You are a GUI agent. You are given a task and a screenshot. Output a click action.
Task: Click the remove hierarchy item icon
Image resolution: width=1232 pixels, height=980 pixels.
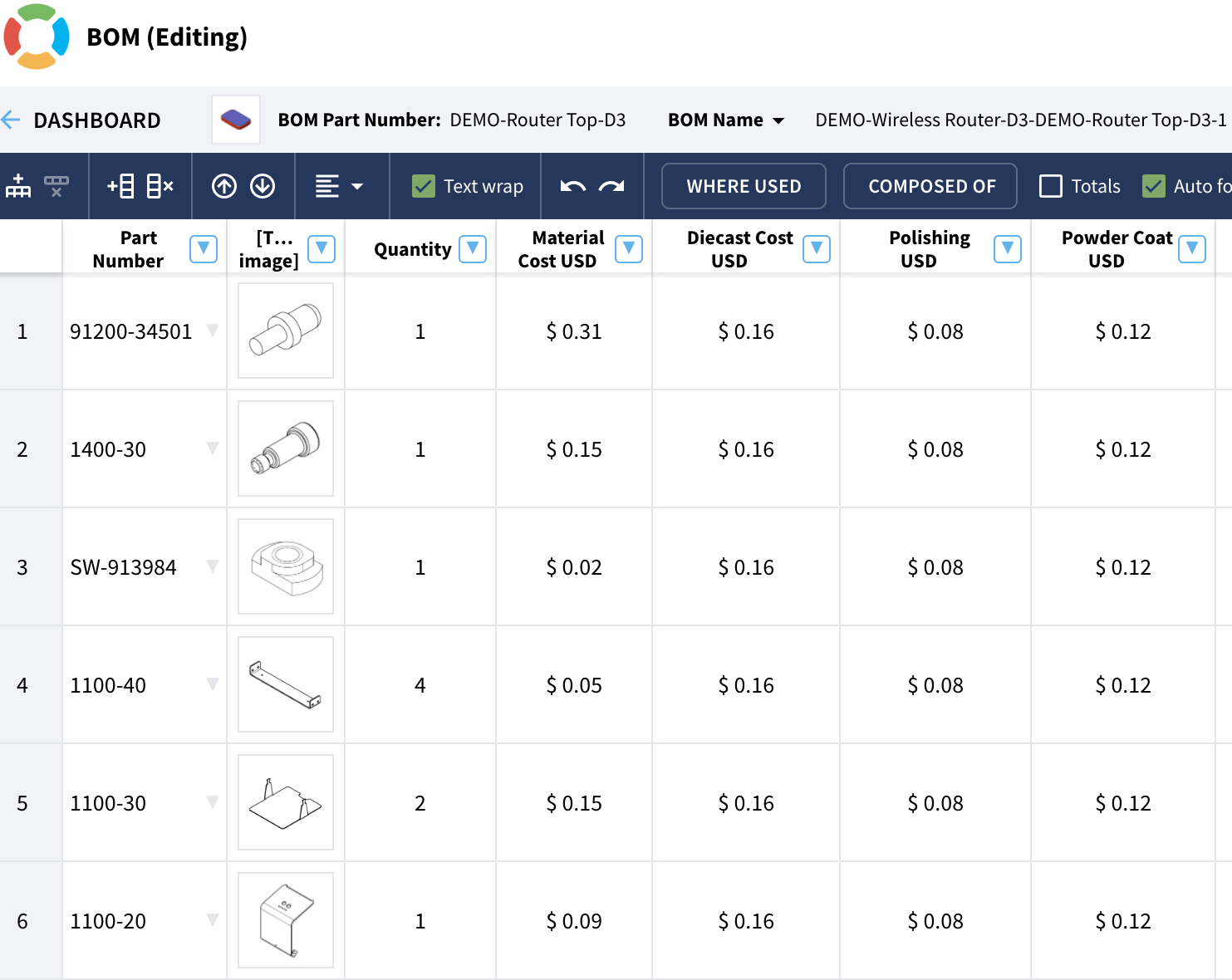56,186
